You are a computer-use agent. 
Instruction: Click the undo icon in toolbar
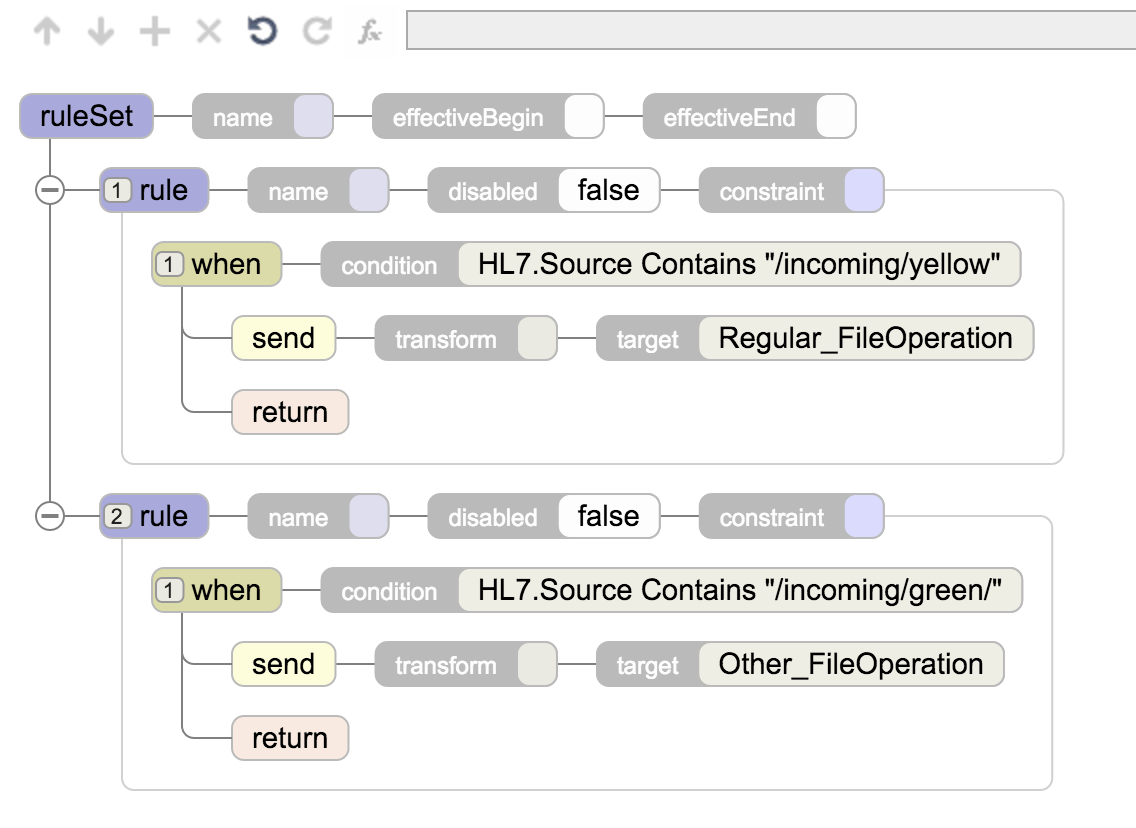[262, 32]
